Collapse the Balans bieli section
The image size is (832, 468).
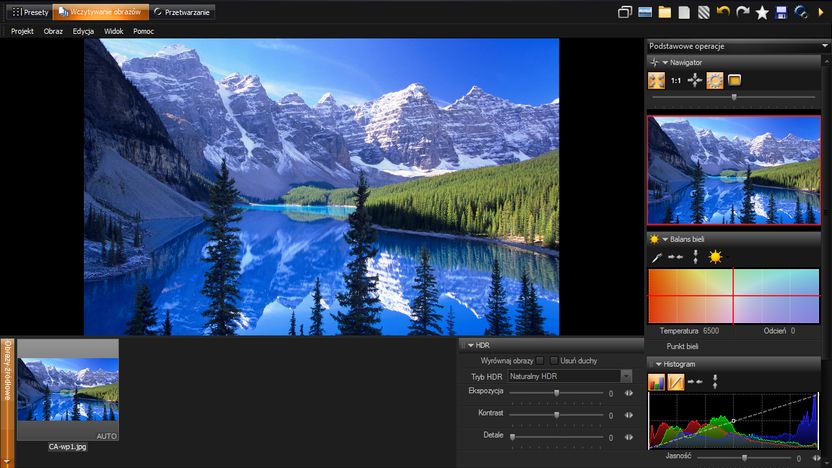click(x=665, y=239)
